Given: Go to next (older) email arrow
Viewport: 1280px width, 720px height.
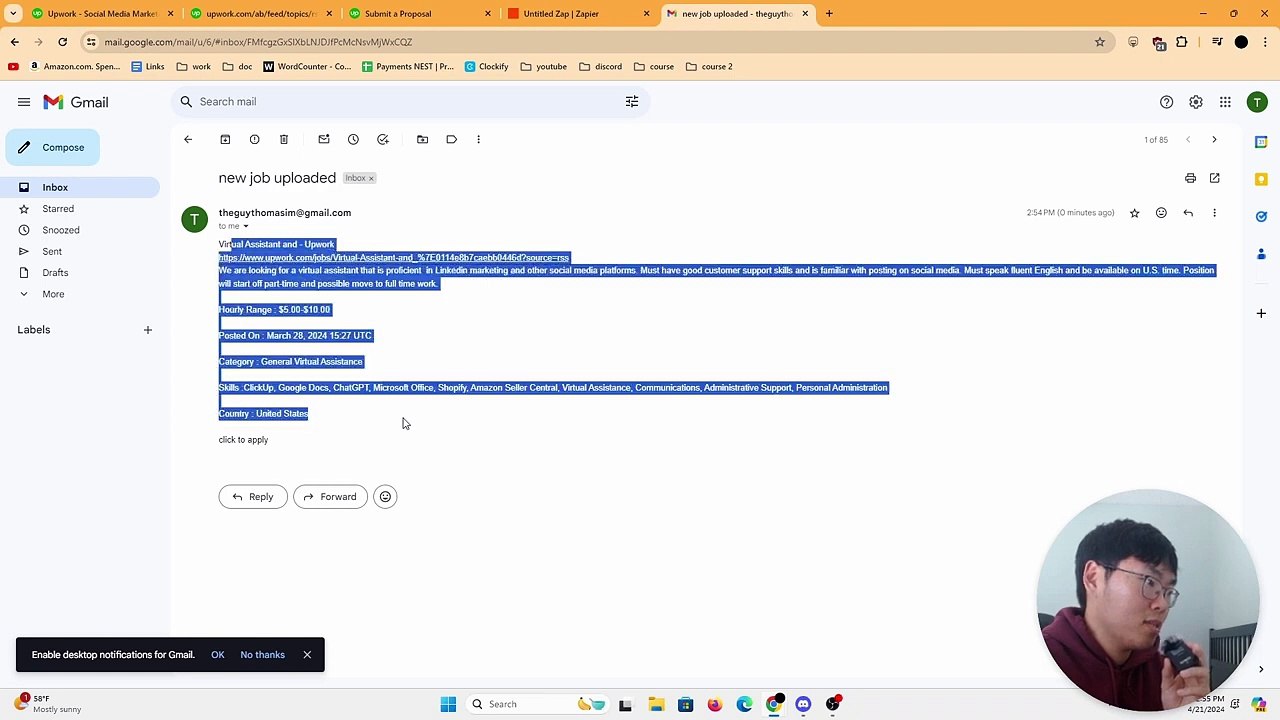Looking at the screenshot, I should 1214,140.
